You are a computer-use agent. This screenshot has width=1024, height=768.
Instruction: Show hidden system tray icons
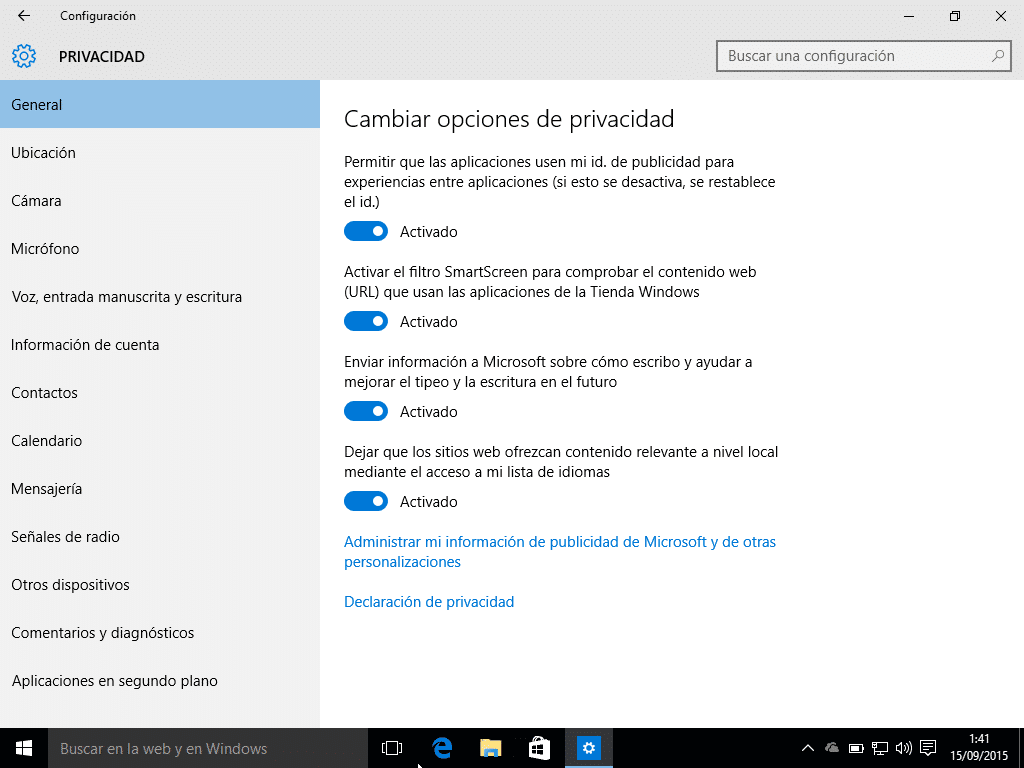point(808,748)
